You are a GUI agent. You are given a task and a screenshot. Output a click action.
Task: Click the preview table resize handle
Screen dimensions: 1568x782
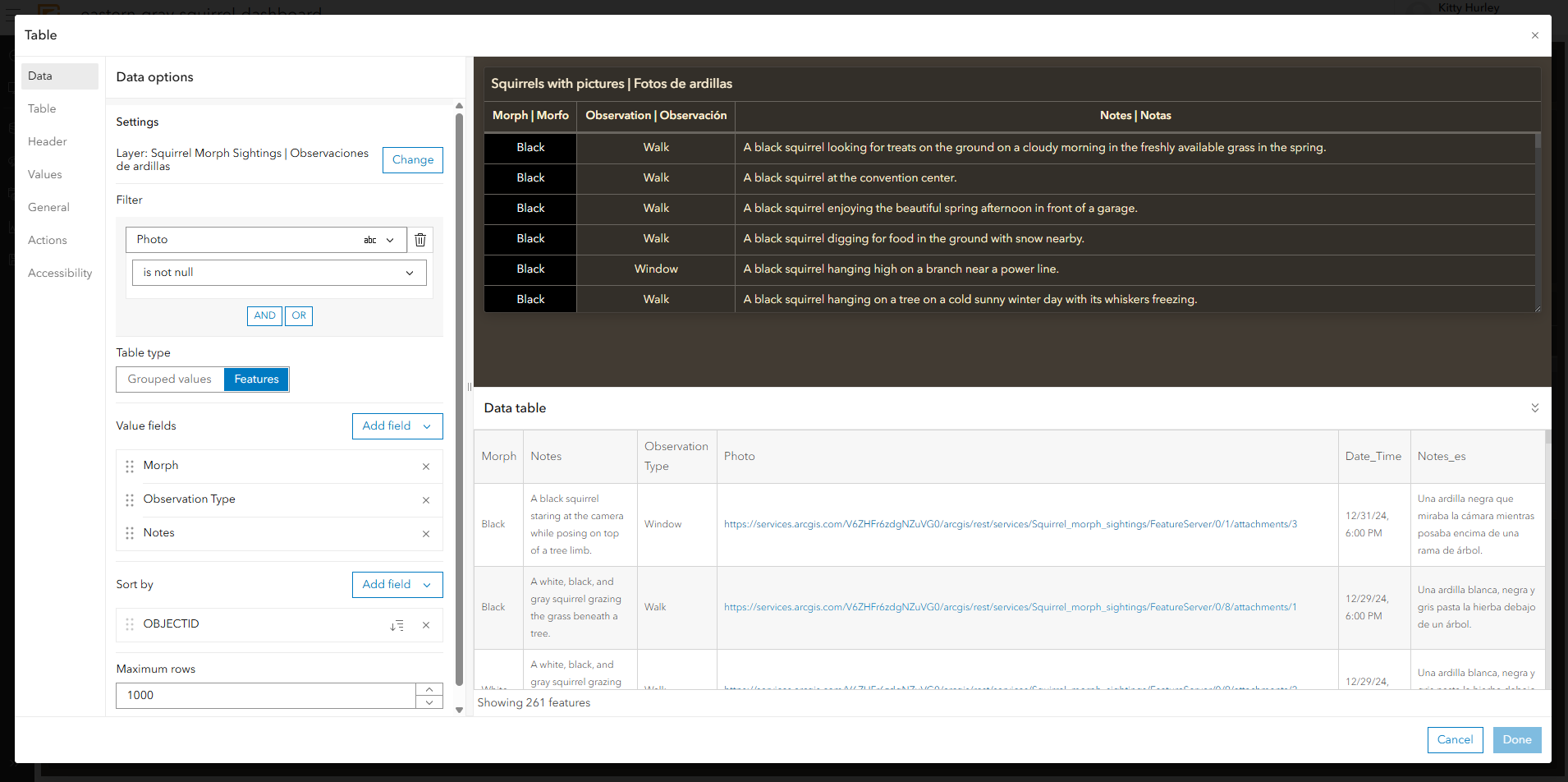coord(1537,309)
